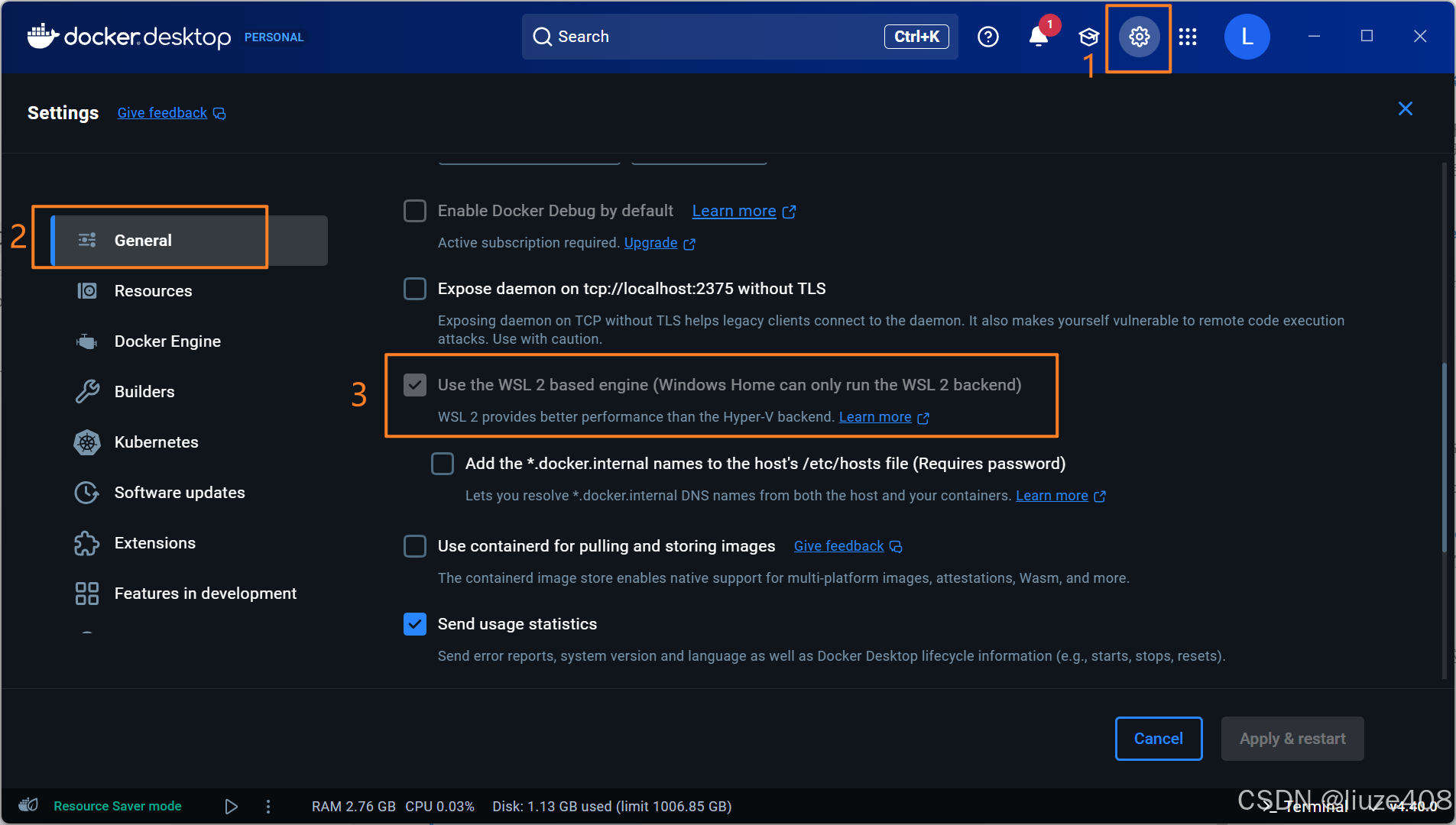Click the Resources icon in sidebar
1456x825 pixels.
(x=87, y=291)
